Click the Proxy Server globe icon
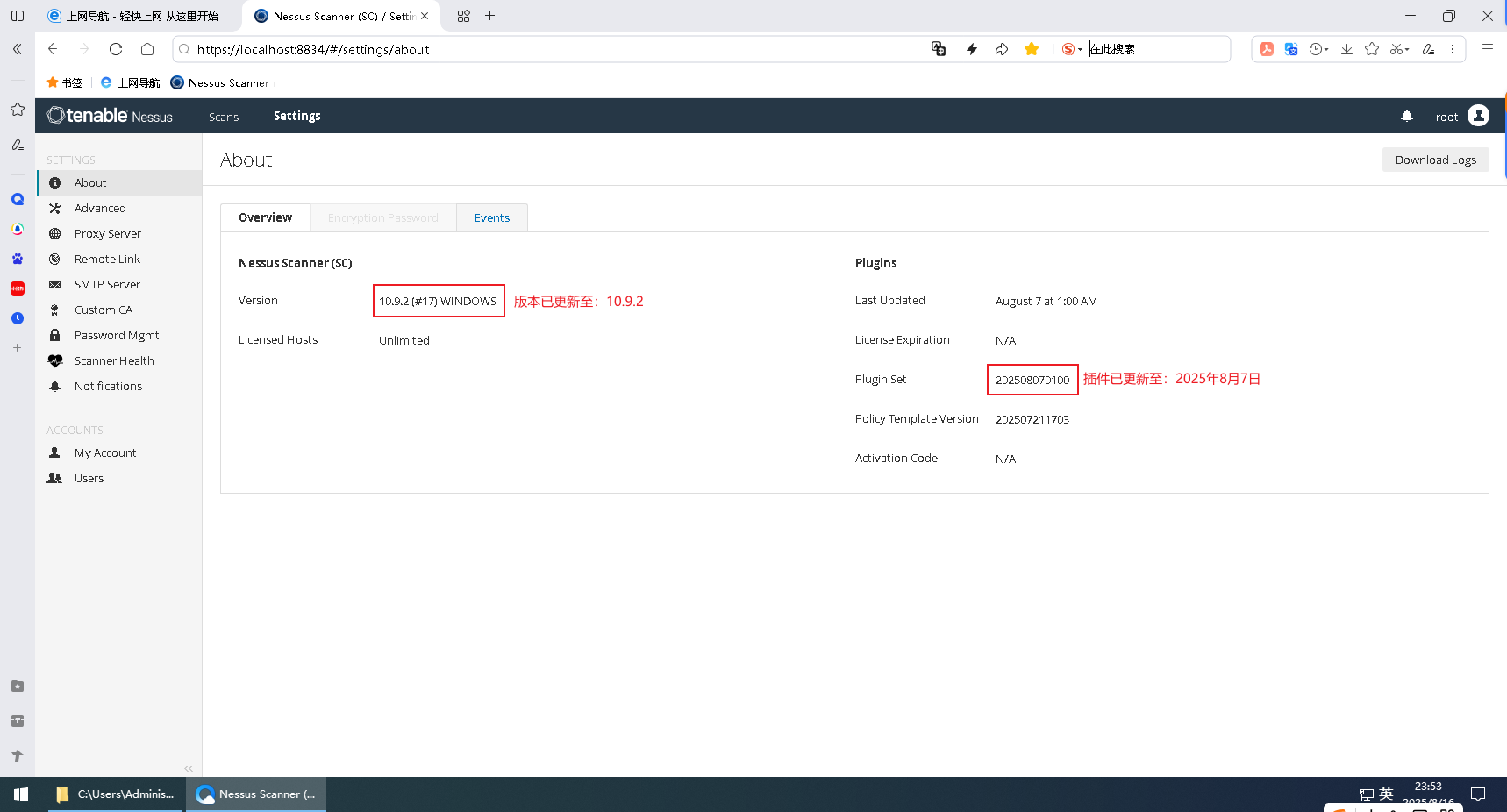This screenshot has width=1507, height=812. [54, 234]
